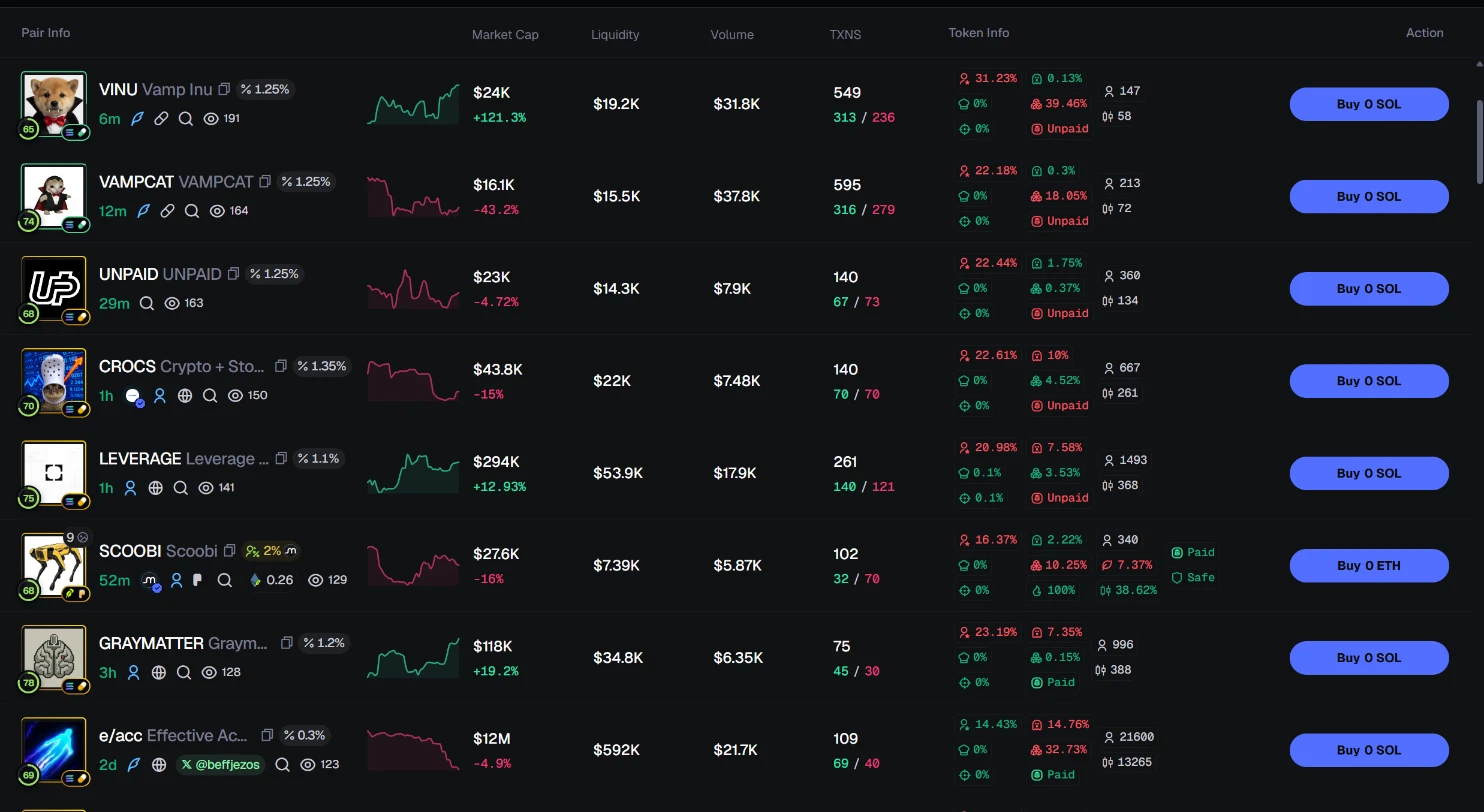Click the SCOOBI 2% fee badge
1484x812 pixels.
pyautogui.click(x=271, y=551)
